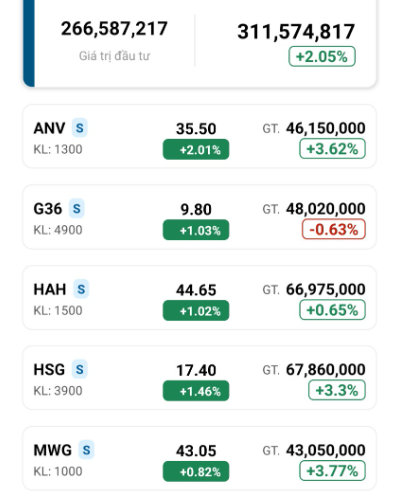Click the ANV +3.62% profit badge
This screenshot has height=494, width=399.
(332, 149)
